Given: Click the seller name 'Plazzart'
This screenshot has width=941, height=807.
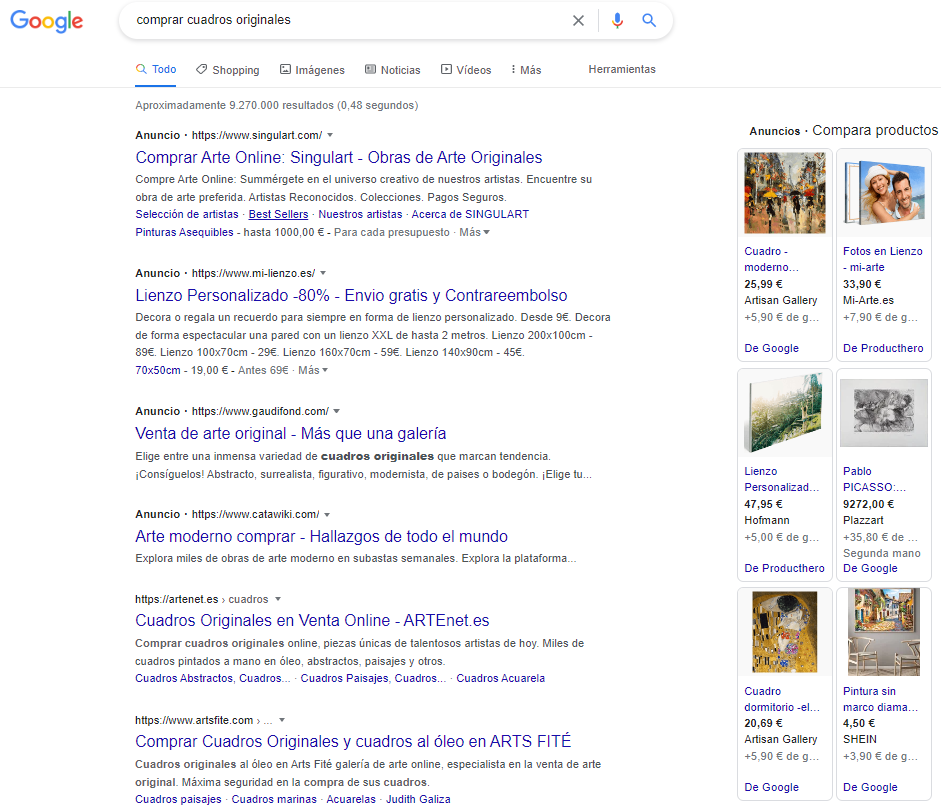Looking at the screenshot, I should coord(863,520).
